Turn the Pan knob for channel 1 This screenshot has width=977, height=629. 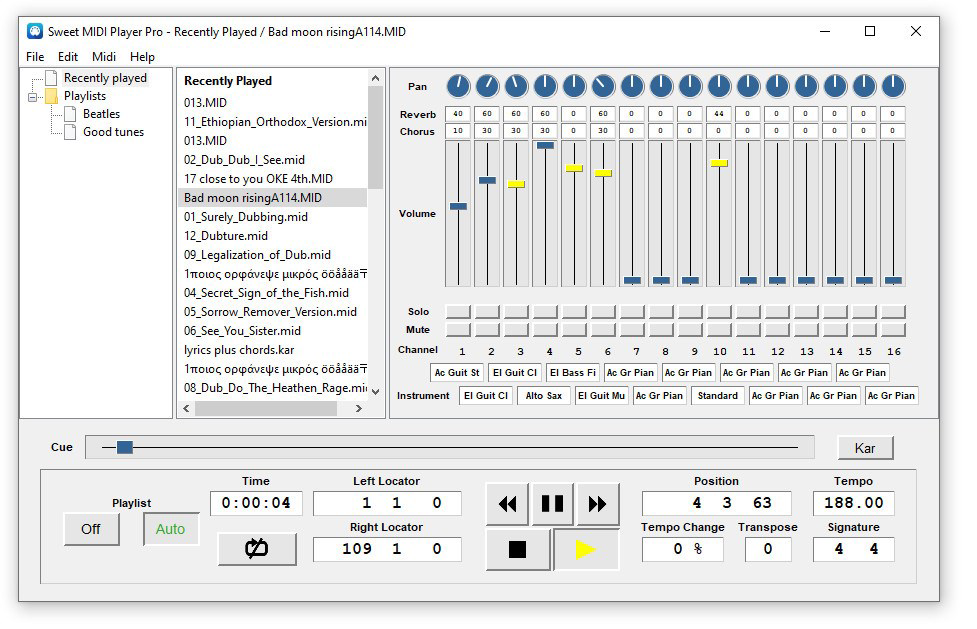click(x=459, y=86)
